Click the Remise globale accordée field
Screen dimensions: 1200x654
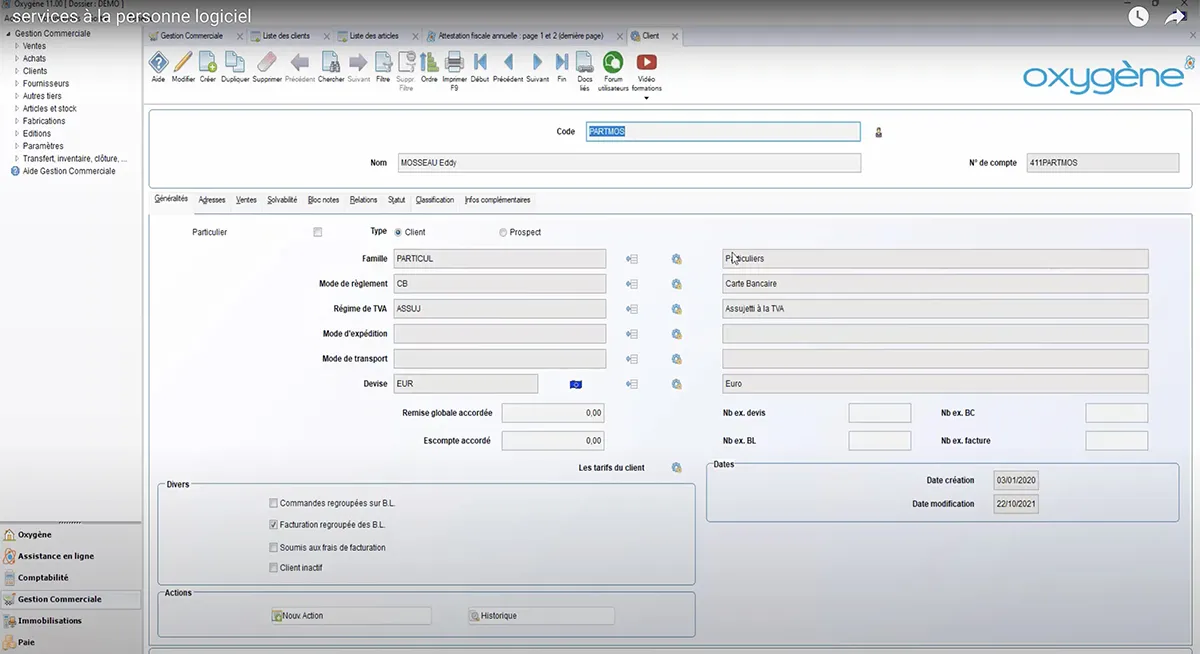(552, 413)
